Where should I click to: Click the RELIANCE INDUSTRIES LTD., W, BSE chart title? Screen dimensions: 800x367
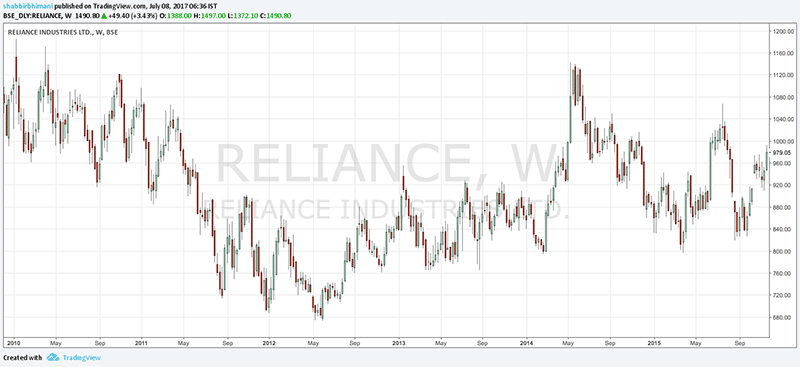click(x=64, y=32)
